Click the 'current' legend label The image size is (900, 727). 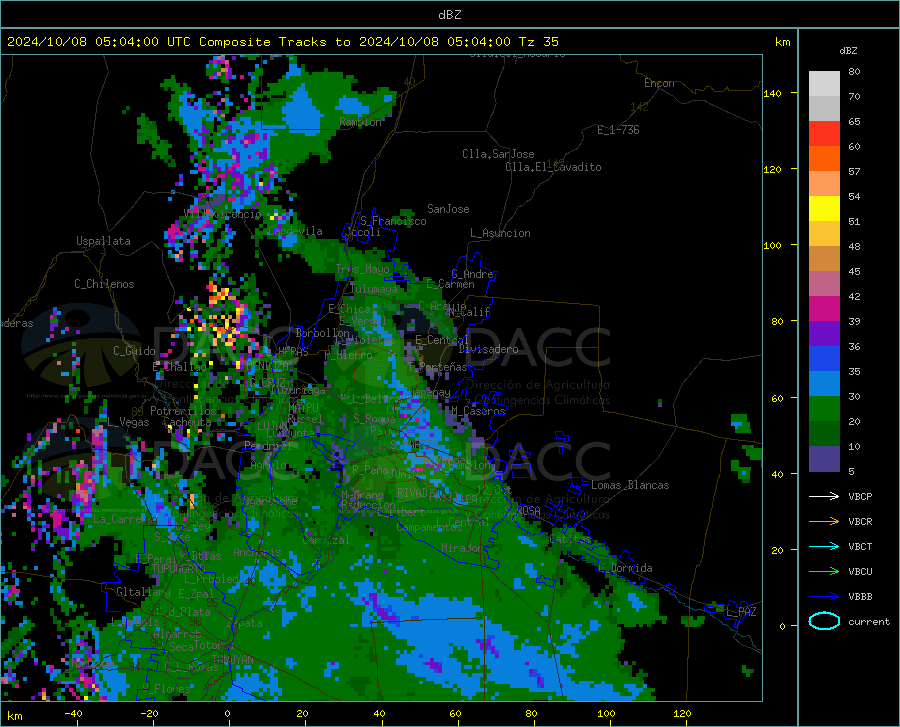868,621
